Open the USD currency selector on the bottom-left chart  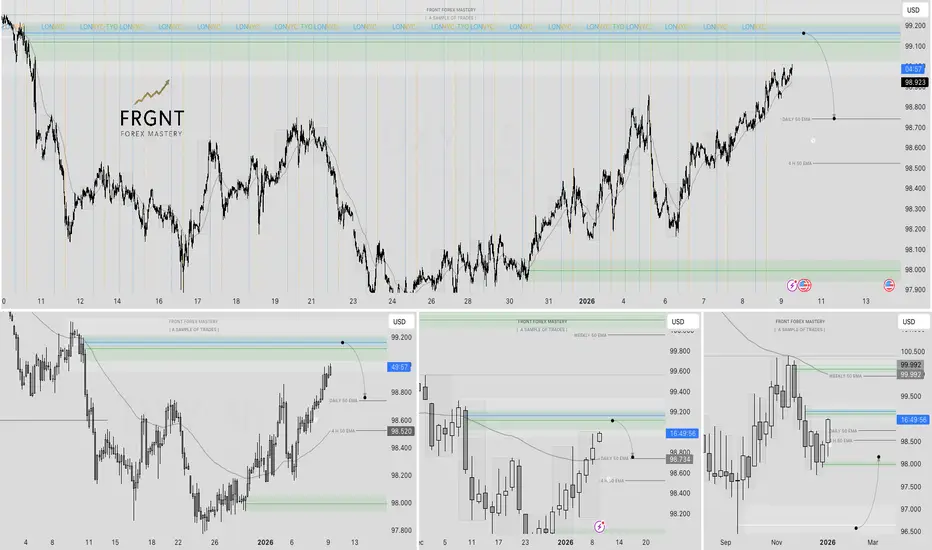tap(399, 322)
